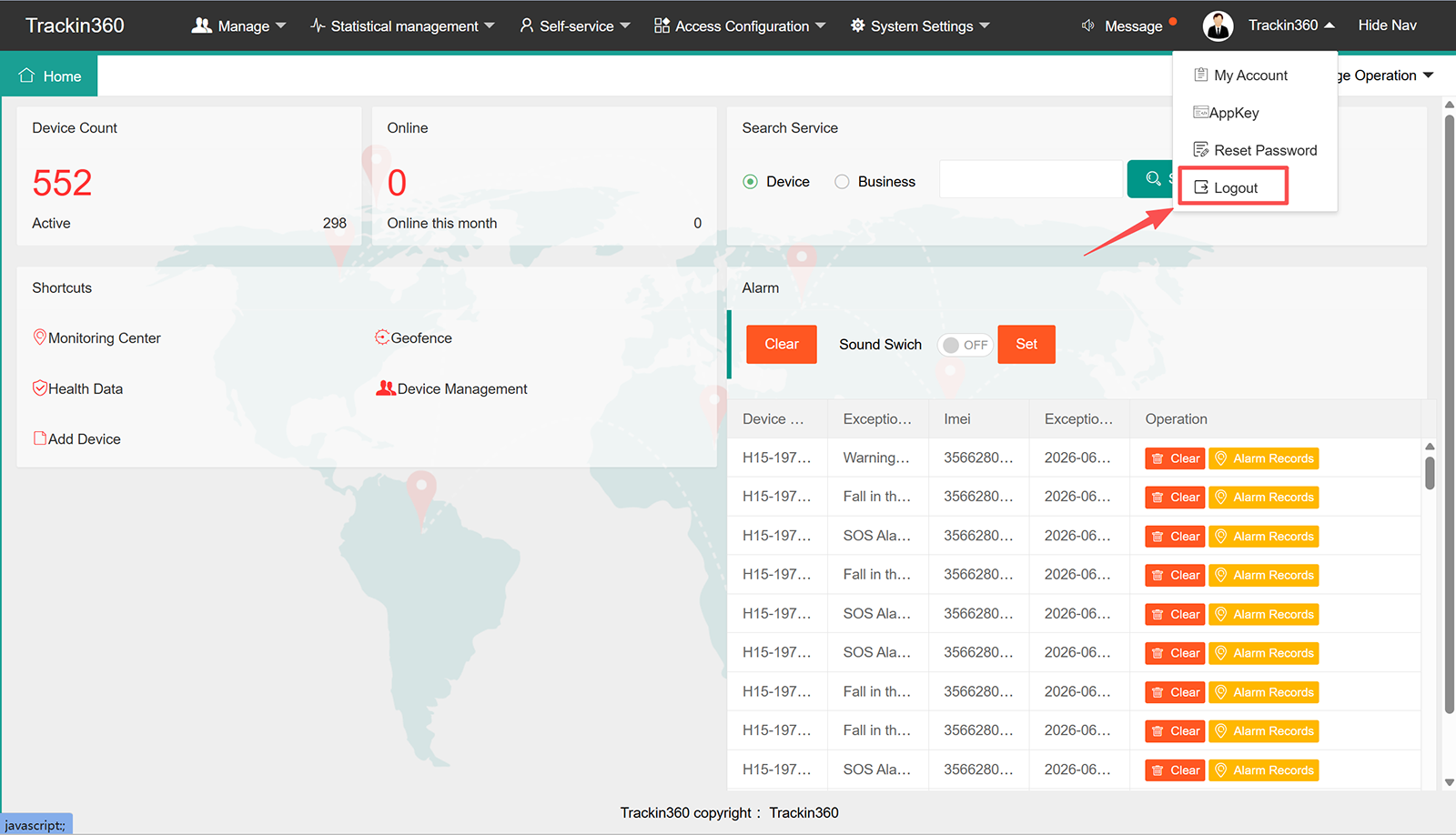Select the Business radio button

(842, 182)
